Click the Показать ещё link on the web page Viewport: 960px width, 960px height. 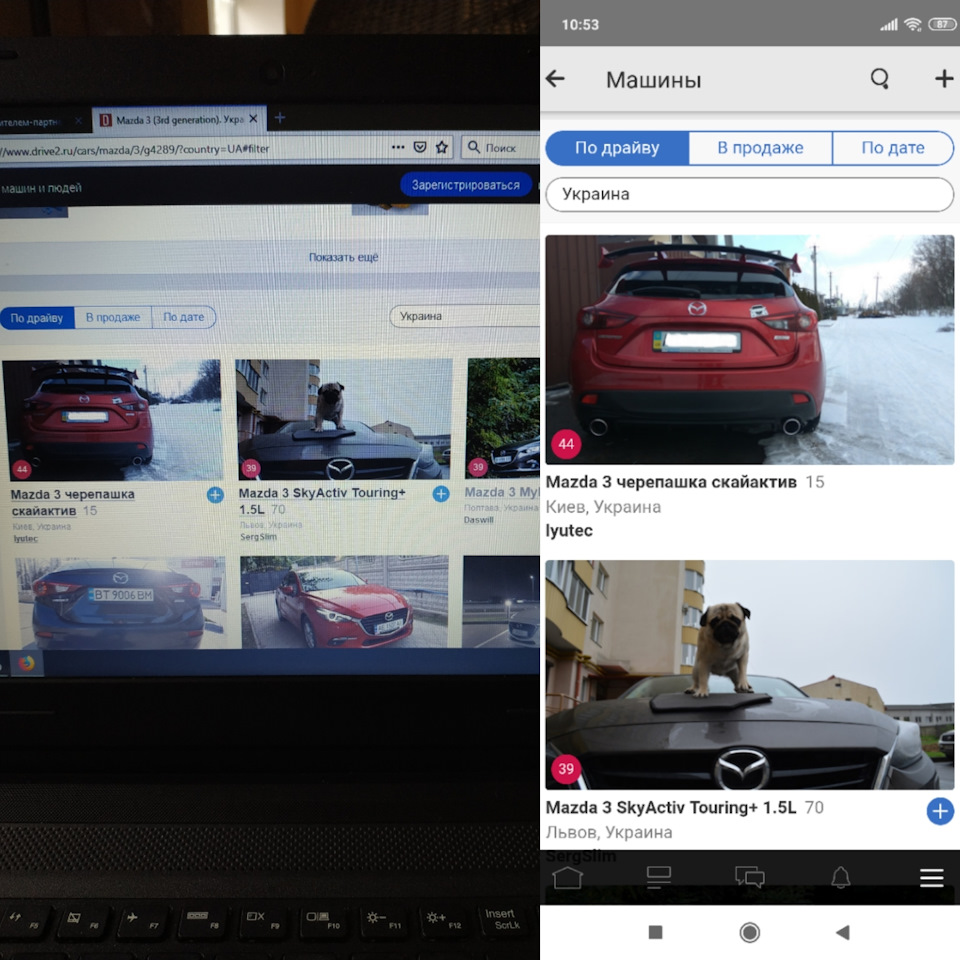point(343,257)
